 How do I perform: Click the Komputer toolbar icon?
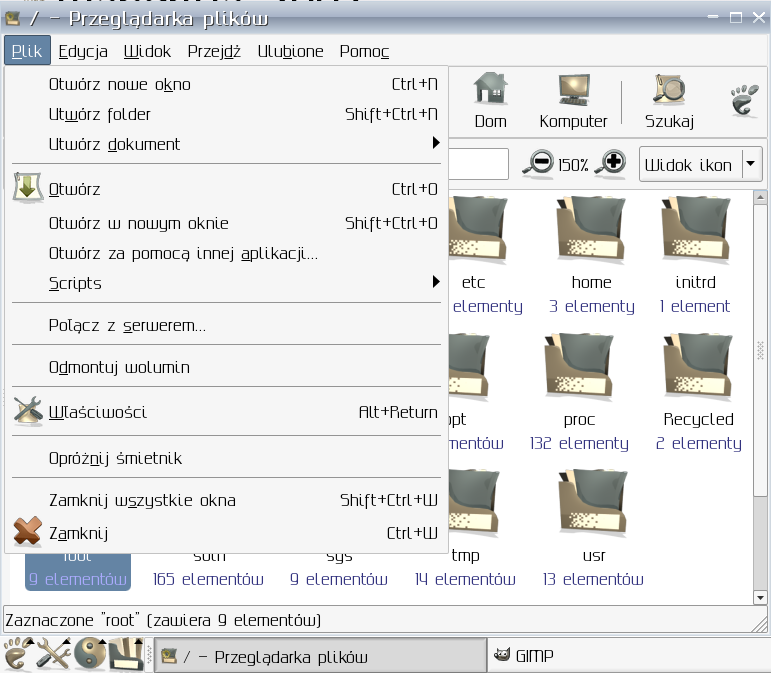click(573, 101)
